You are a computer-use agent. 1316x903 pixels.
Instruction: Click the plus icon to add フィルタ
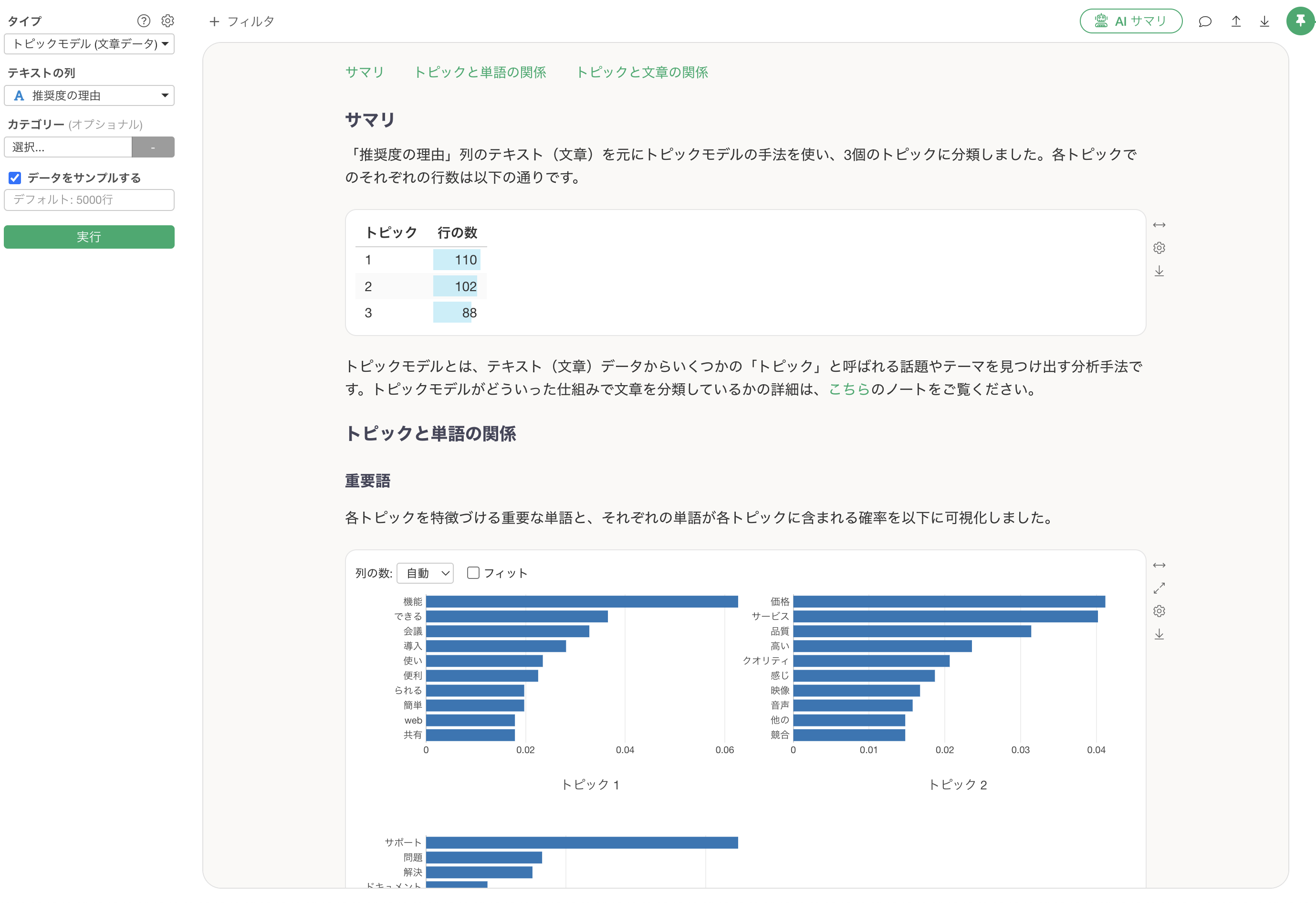tap(214, 21)
